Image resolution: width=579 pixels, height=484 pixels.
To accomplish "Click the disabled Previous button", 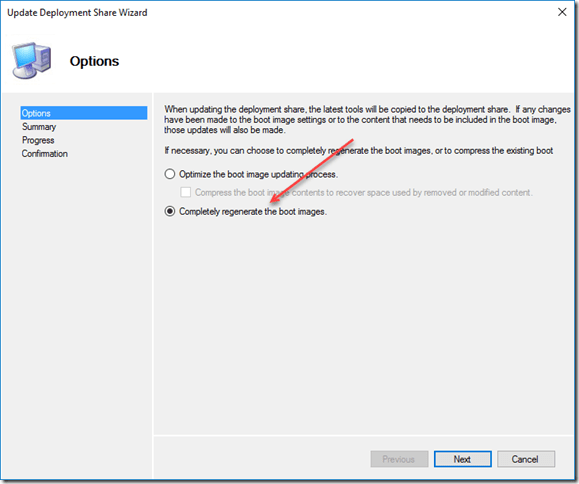I will 399,459.
